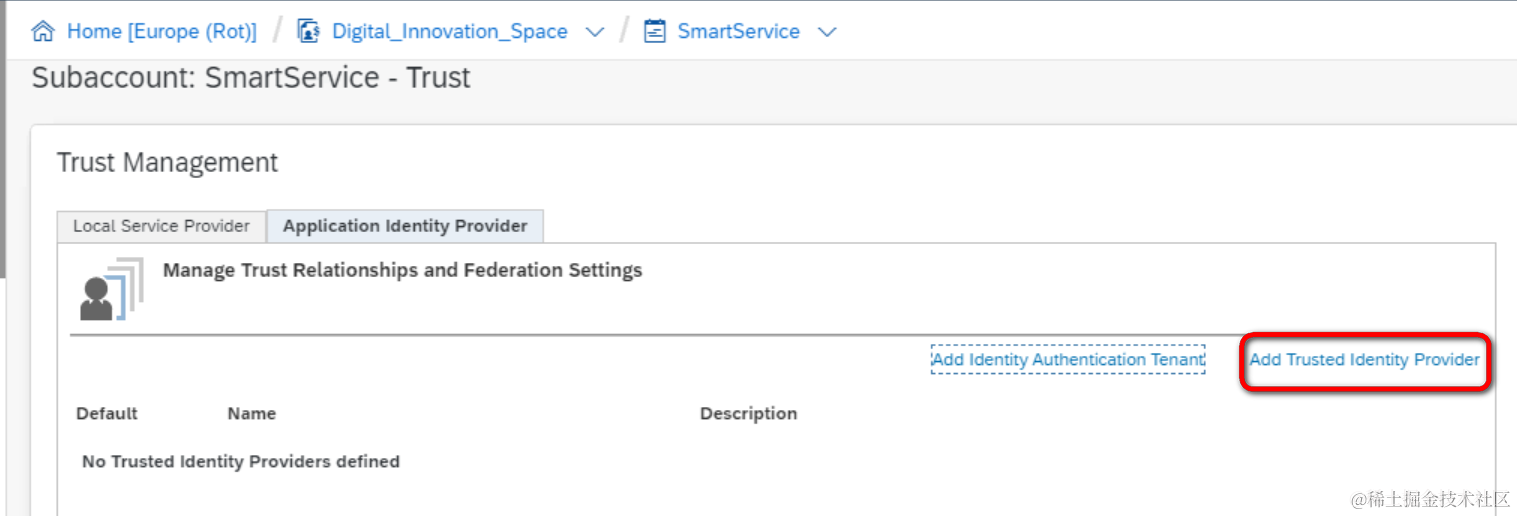1517x516 pixels.
Task: Click the Manage Trust Relationships heading text
Action: [x=402, y=270]
